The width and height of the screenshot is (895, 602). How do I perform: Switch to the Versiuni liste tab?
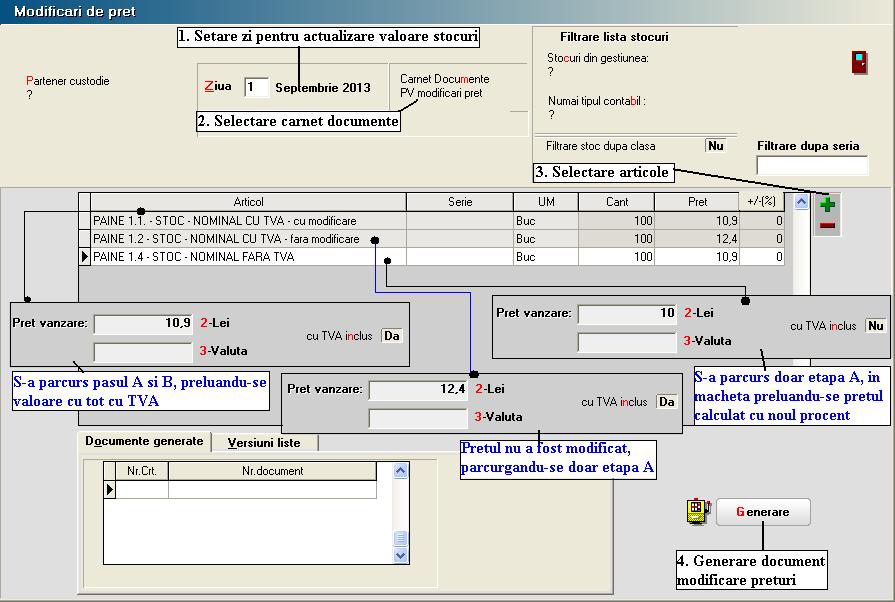[x=264, y=443]
